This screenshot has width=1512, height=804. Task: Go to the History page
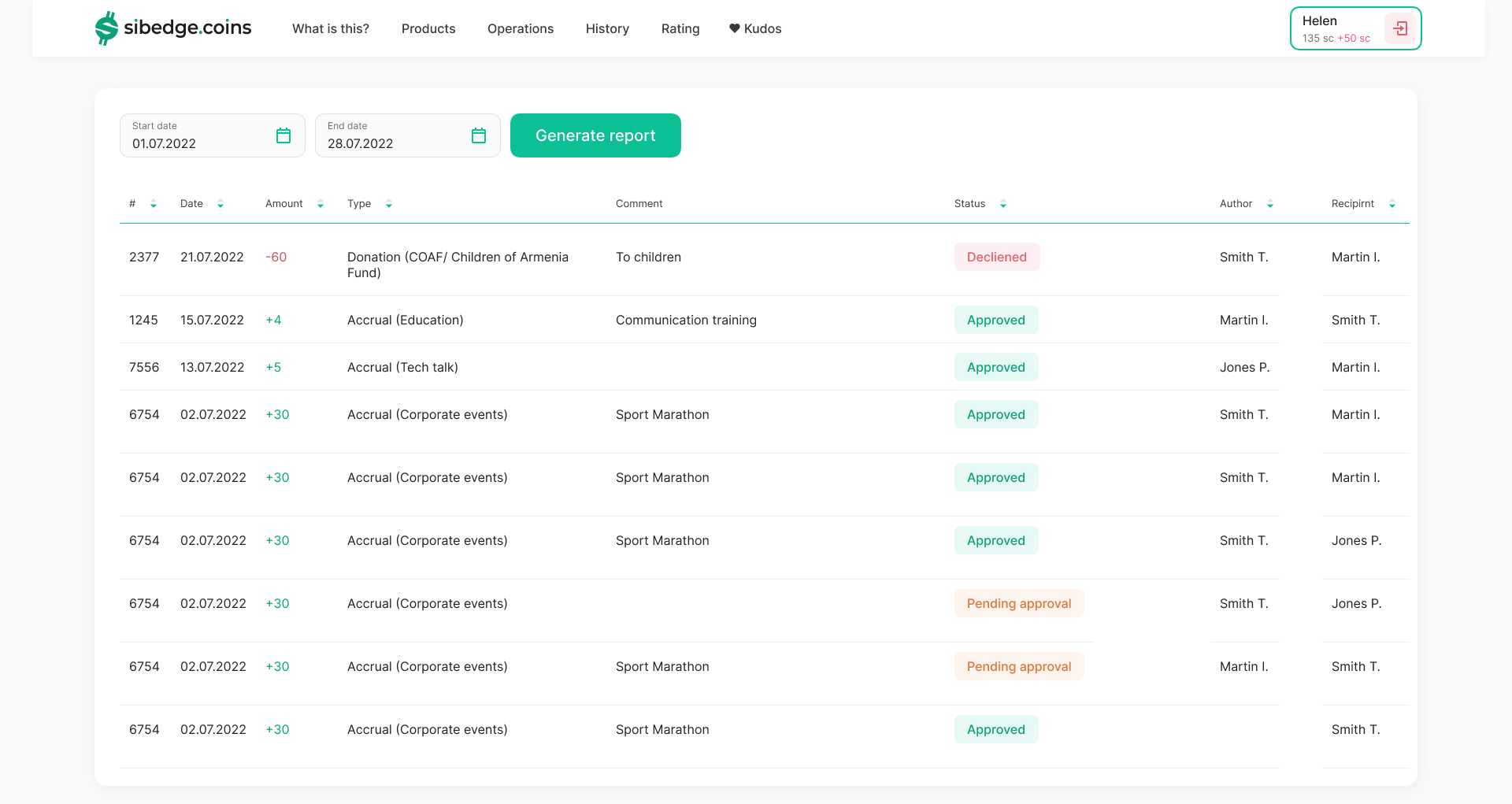[607, 28]
